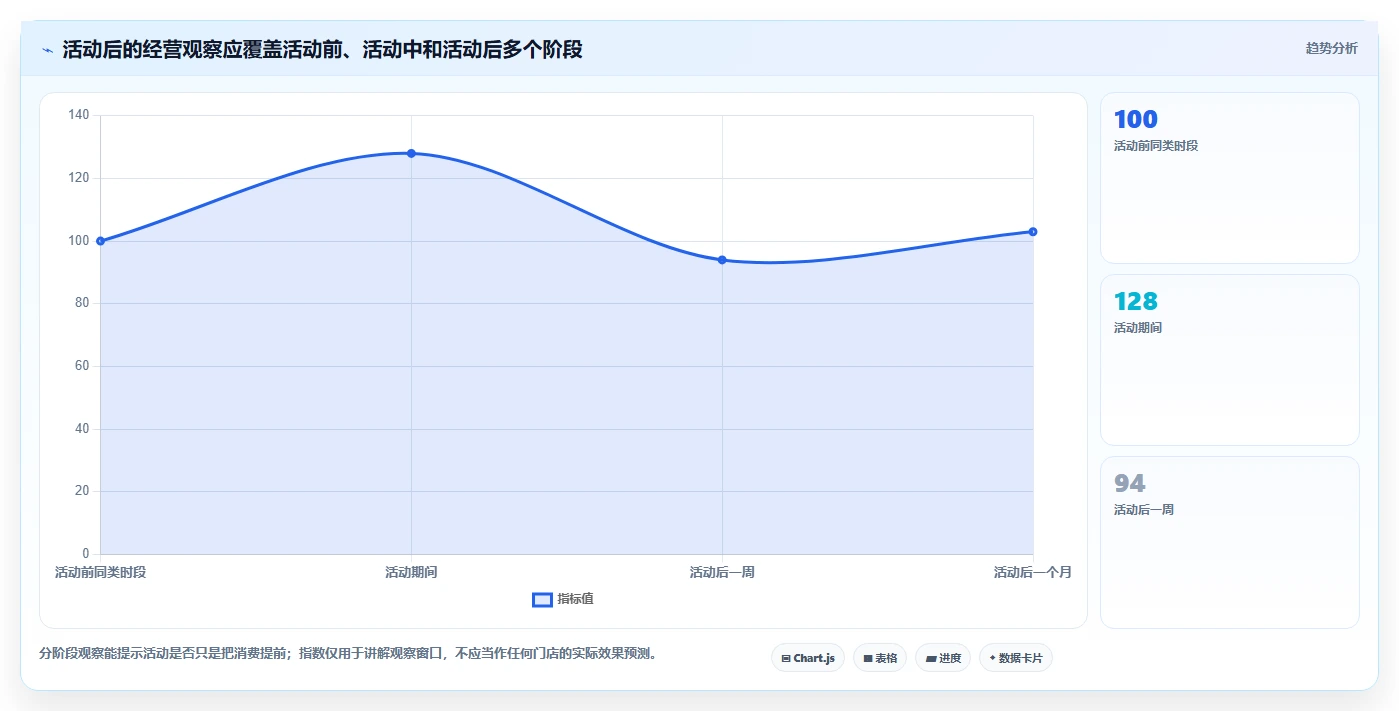This screenshot has height=711, width=1399.
Task: Click the data point for 活动后一个月
Action: 1033,232
